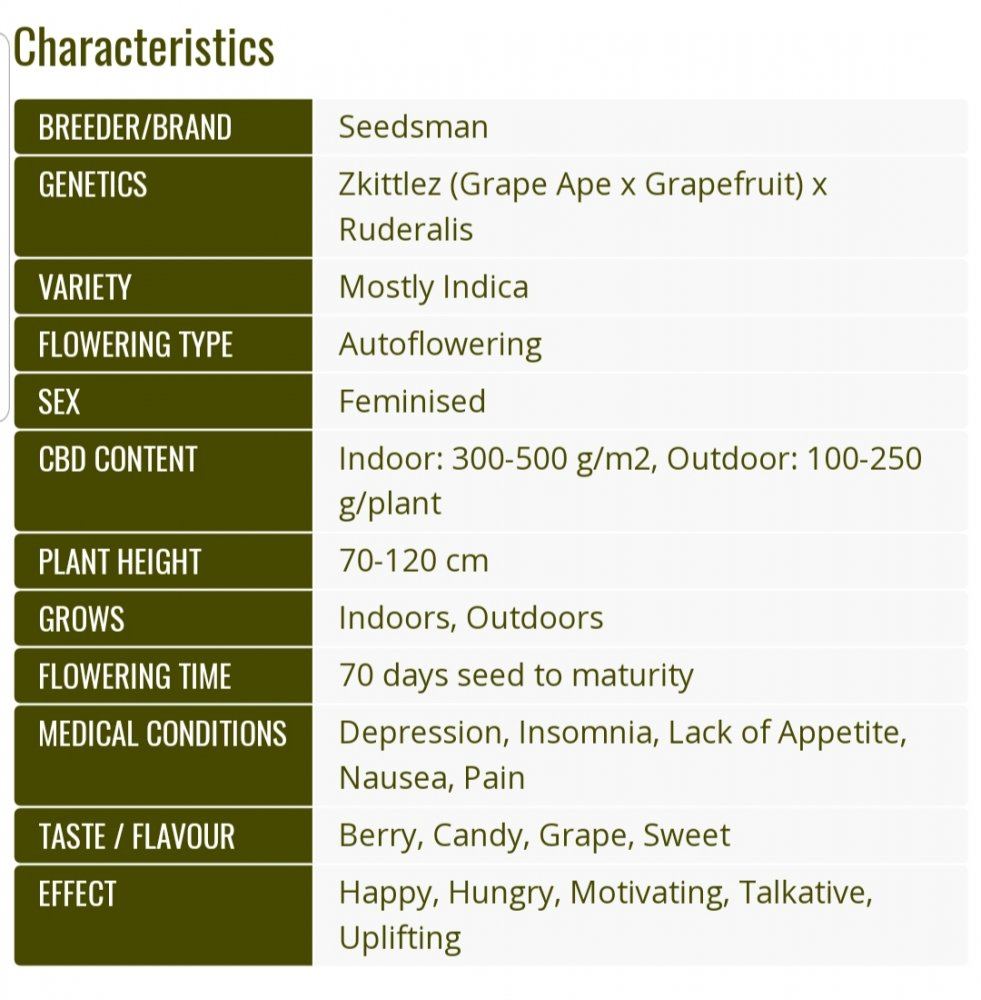The image size is (981, 1000).
Task: Click the Autoflowering value
Action: pyautogui.click(x=440, y=345)
